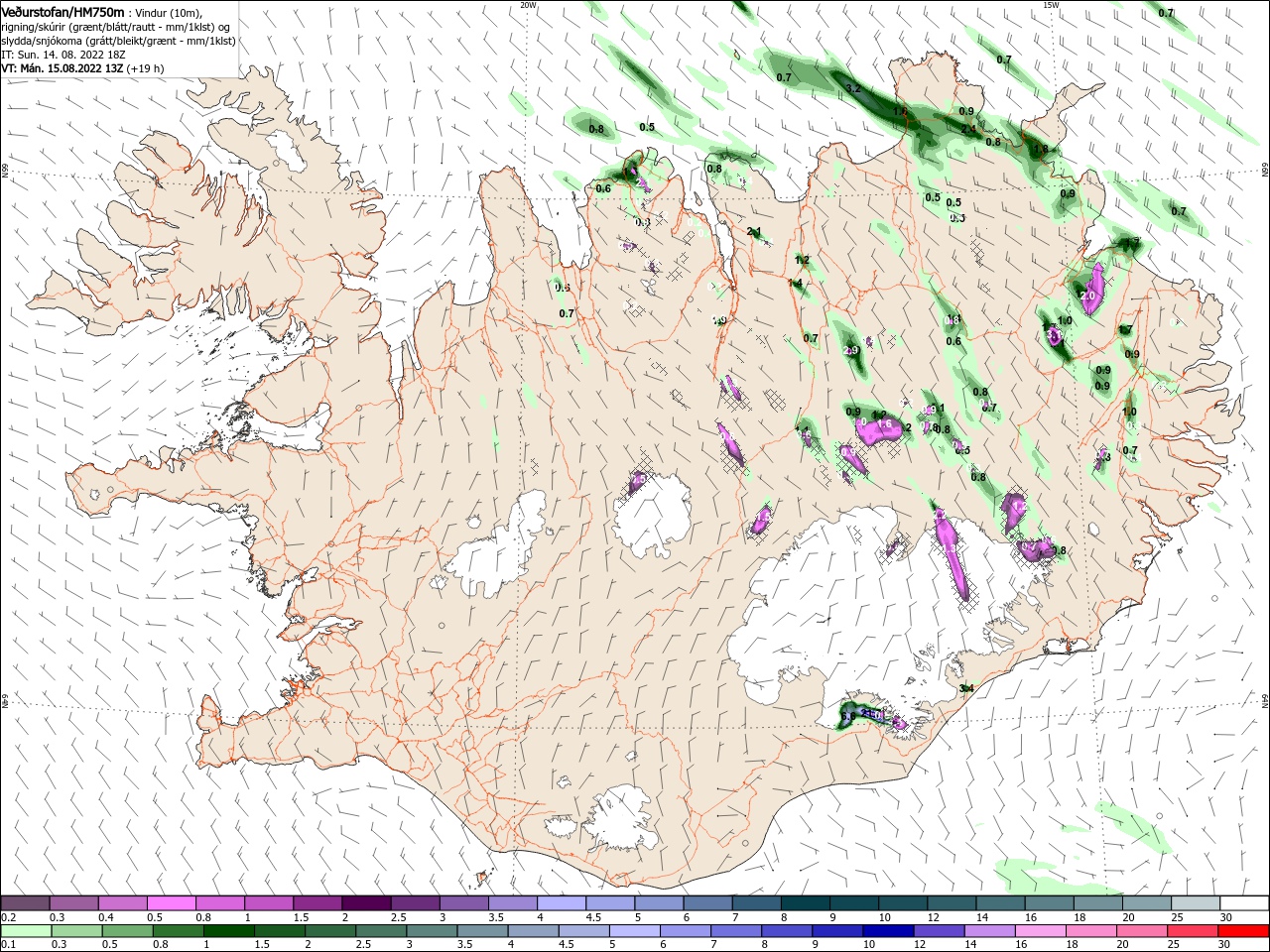Click the 'slydda/snjókoma' legend description line
This screenshot has height=952, width=1270.
point(117,41)
